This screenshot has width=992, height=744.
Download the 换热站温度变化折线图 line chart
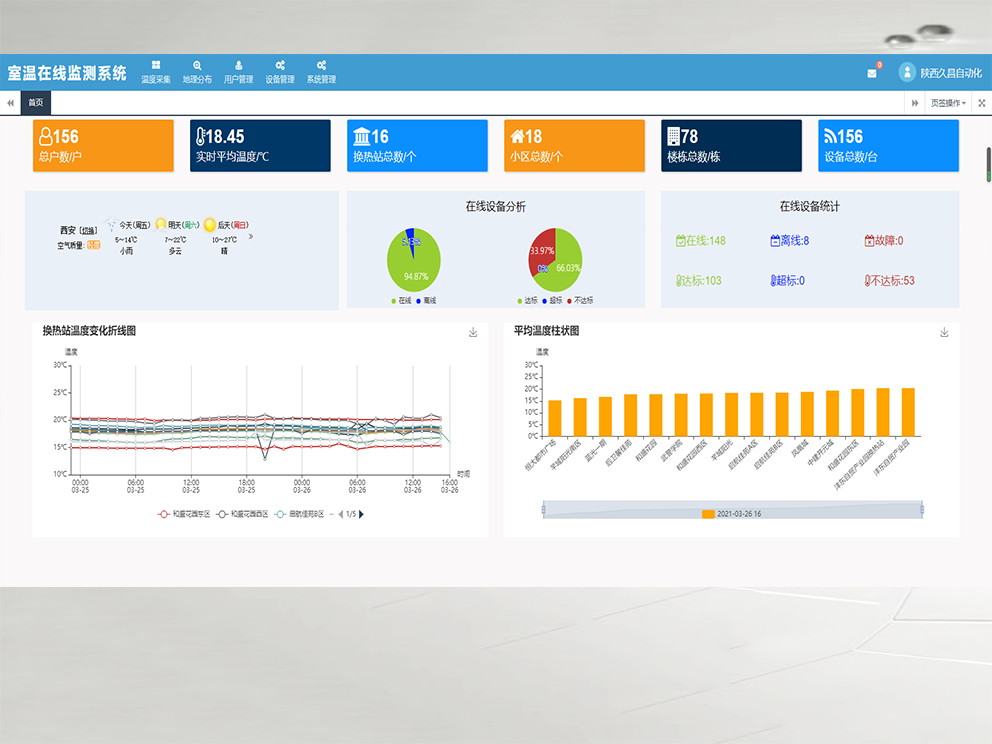[473, 333]
